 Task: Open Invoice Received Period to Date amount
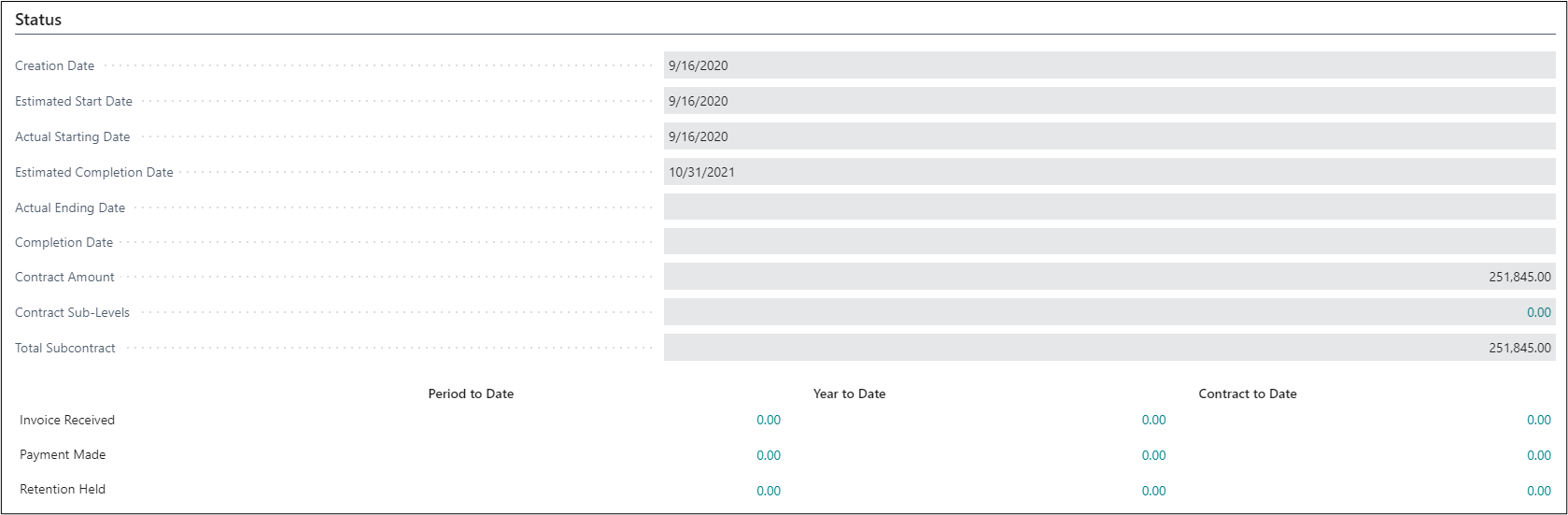point(768,421)
